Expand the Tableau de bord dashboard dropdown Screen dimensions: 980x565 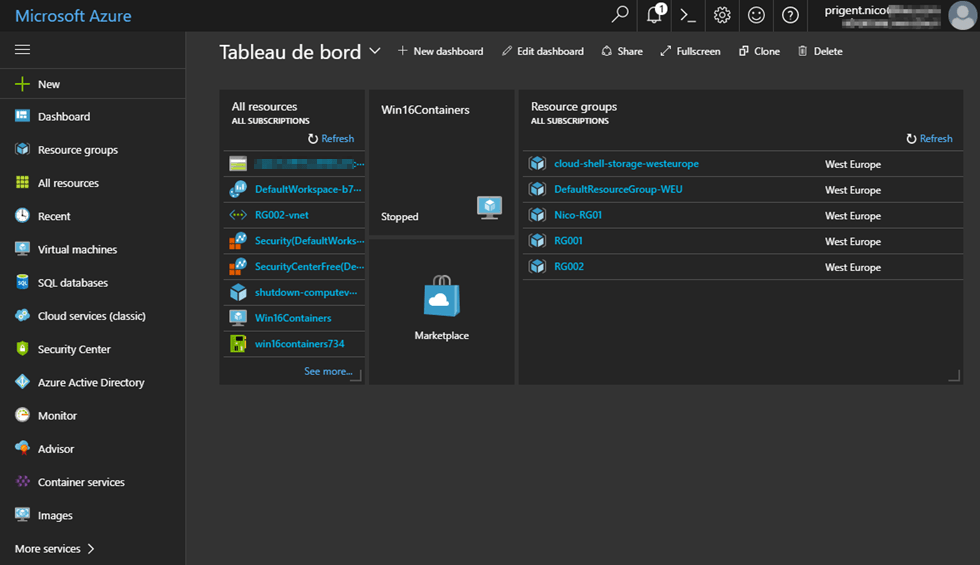point(374,51)
